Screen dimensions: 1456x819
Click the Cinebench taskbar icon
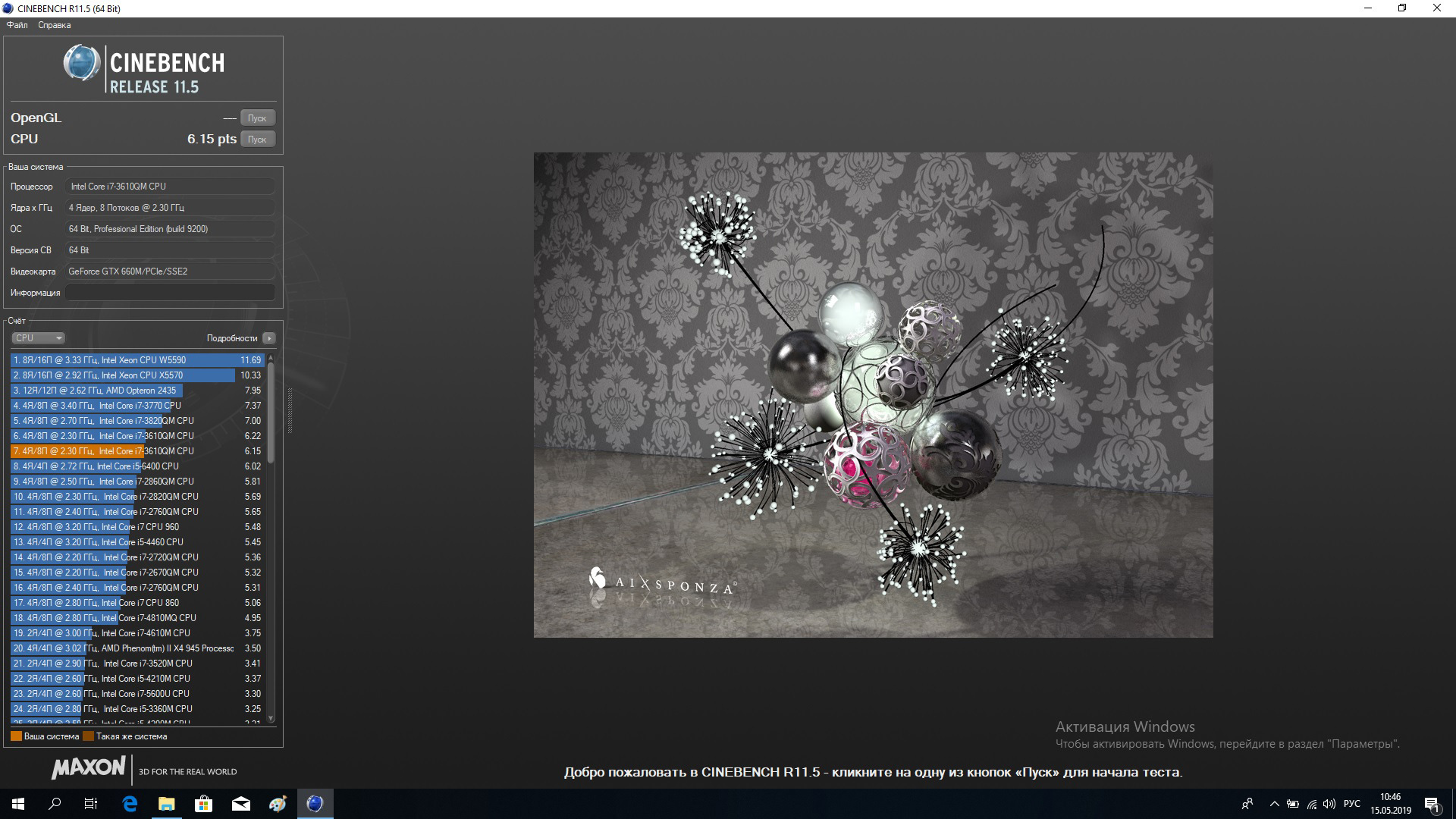(315, 804)
